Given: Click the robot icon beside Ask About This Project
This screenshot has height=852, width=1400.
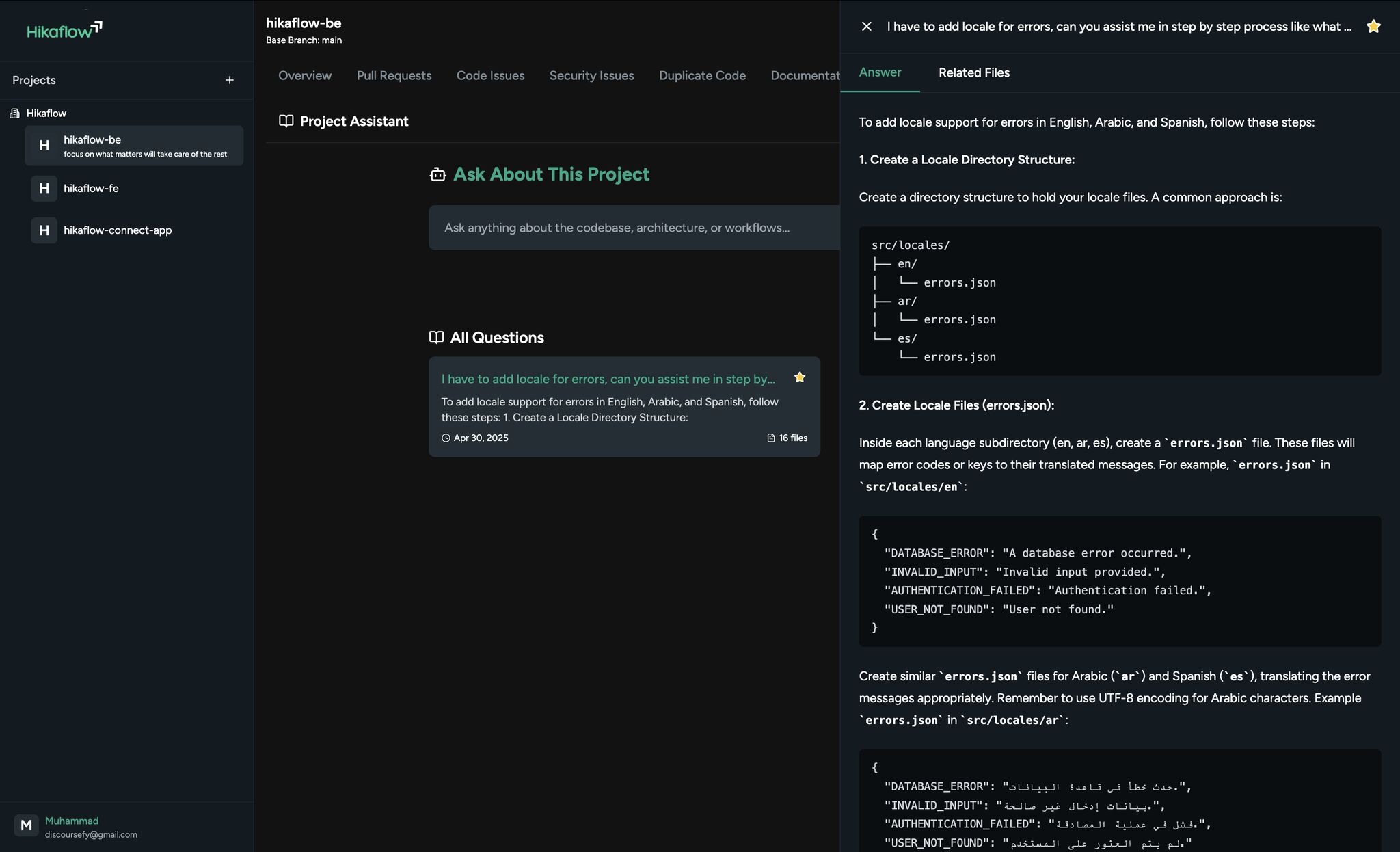Looking at the screenshot, I should point(437,175).
